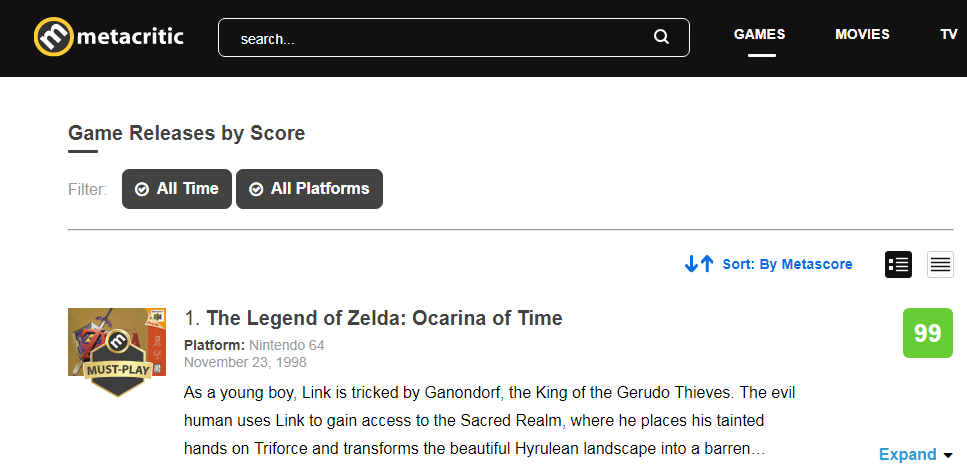Image resolution: width=967 pixels, height=476 pixels.
Task: Expand the Ocarina of Time description
Action: point(907,454)
